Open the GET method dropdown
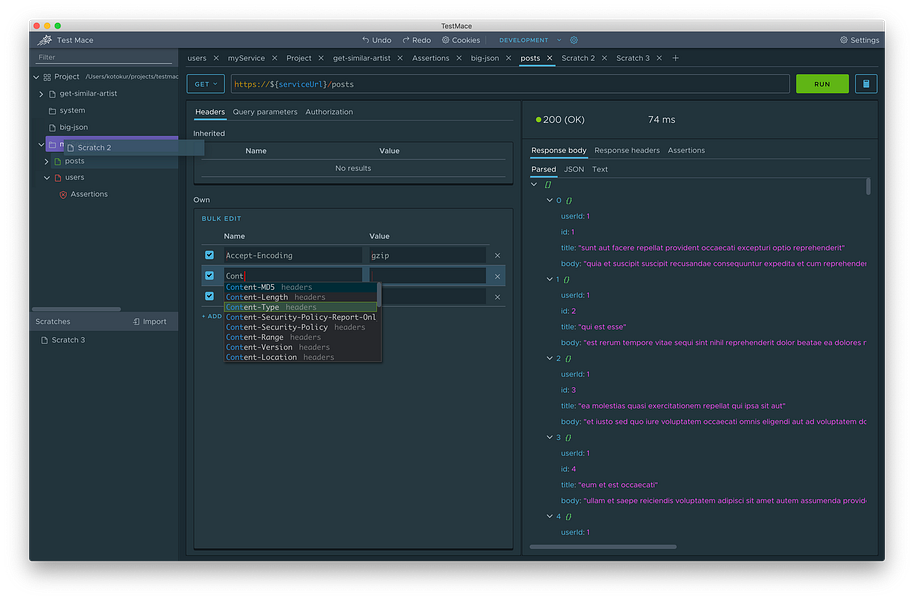Viewport: 914px width, 600px height. (206, 84)
